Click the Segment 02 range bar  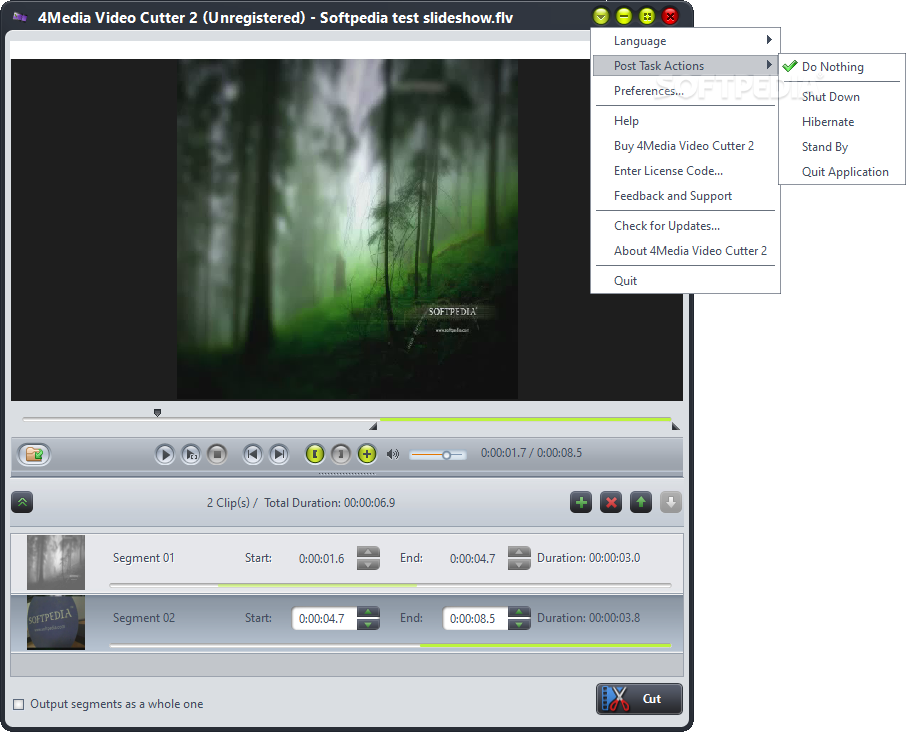pyautogui.click(x=390, y=645)
